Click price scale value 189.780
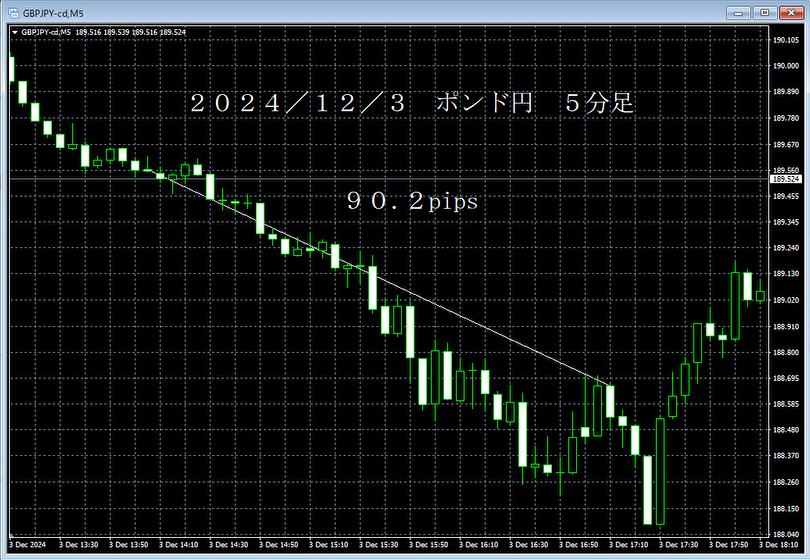This screenshot has width=810, height=560. tap(786, 118)
